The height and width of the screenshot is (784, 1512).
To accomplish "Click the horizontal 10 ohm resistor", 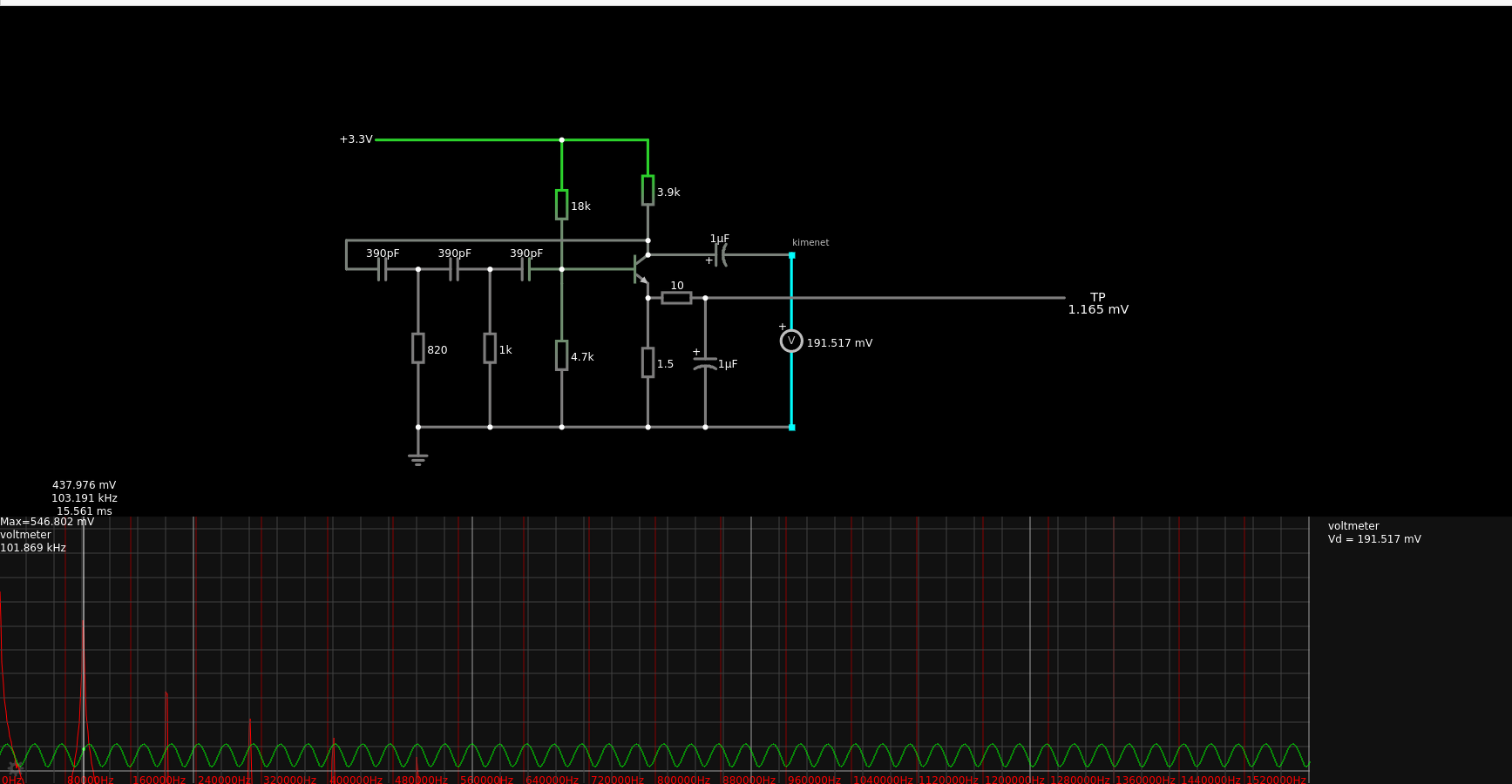I will click(676, 298).
